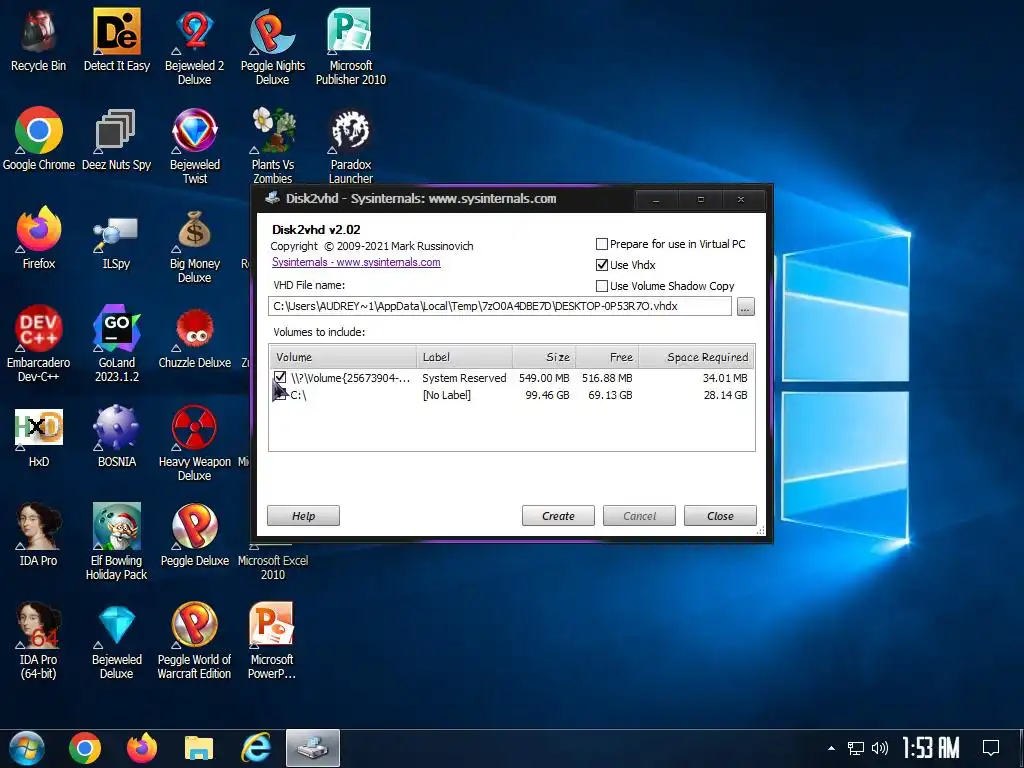Select the Detect It Easy desktop icon
The height and width of the screenshot is (768, 1024).
click(116, 42)
